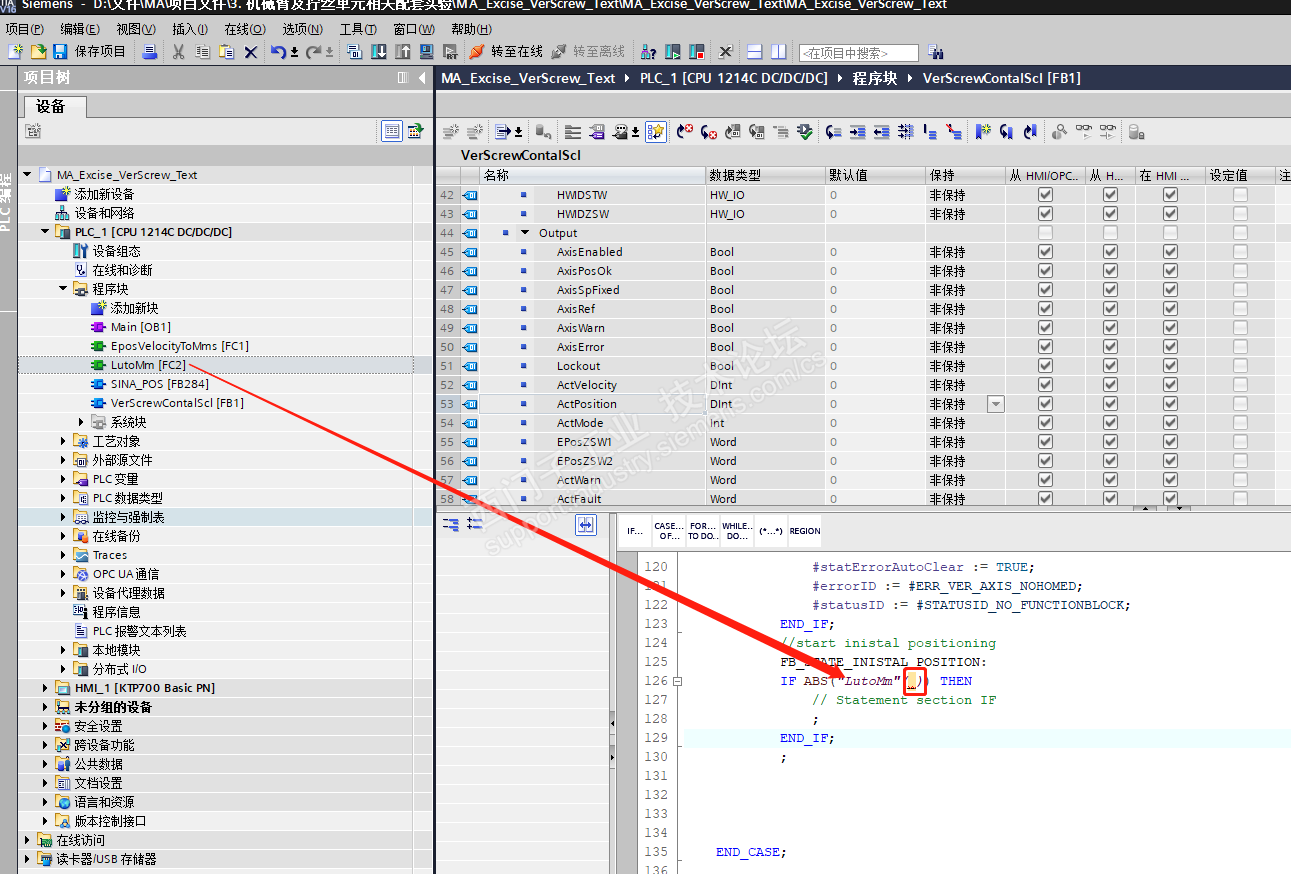The image size is (1291, 874).
Task: Click the Delete X icon in toolbar
Action: point(251,52)
